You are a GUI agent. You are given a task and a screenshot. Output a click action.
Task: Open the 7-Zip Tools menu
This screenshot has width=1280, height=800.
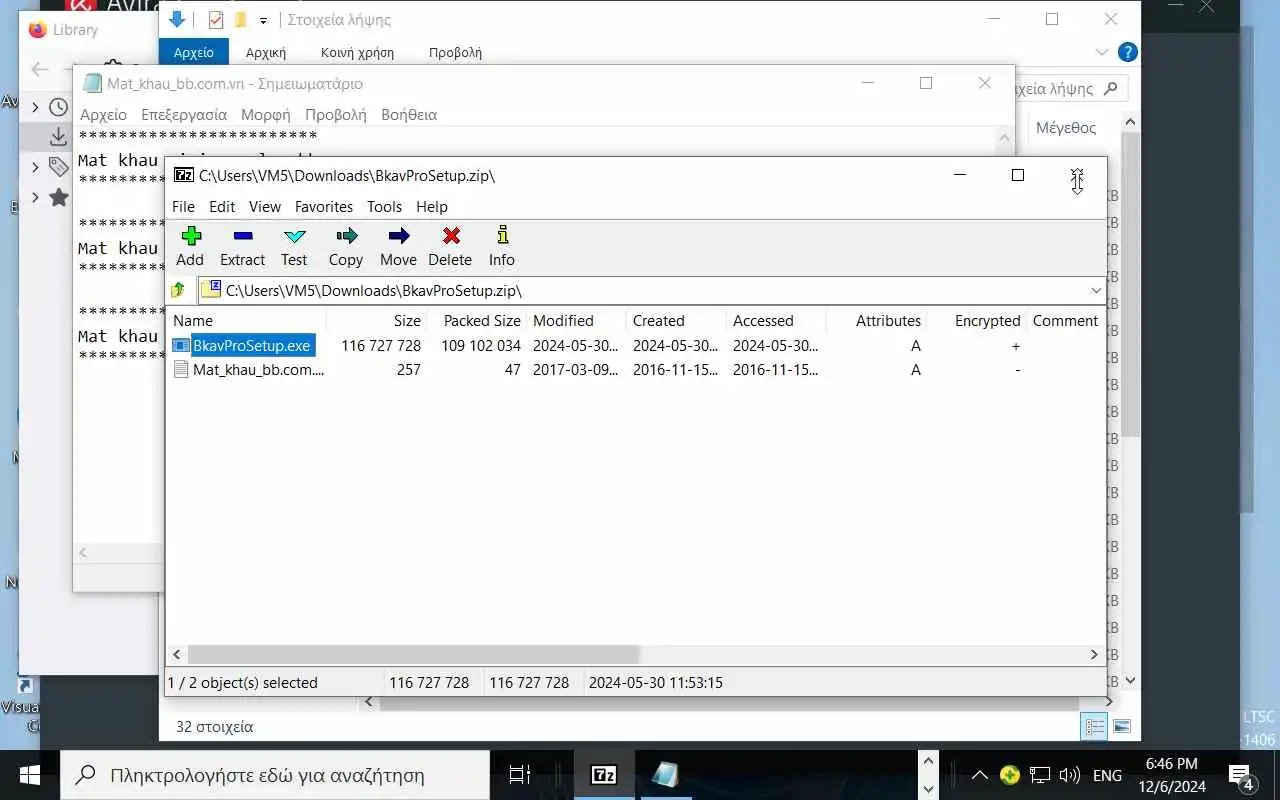384,206
